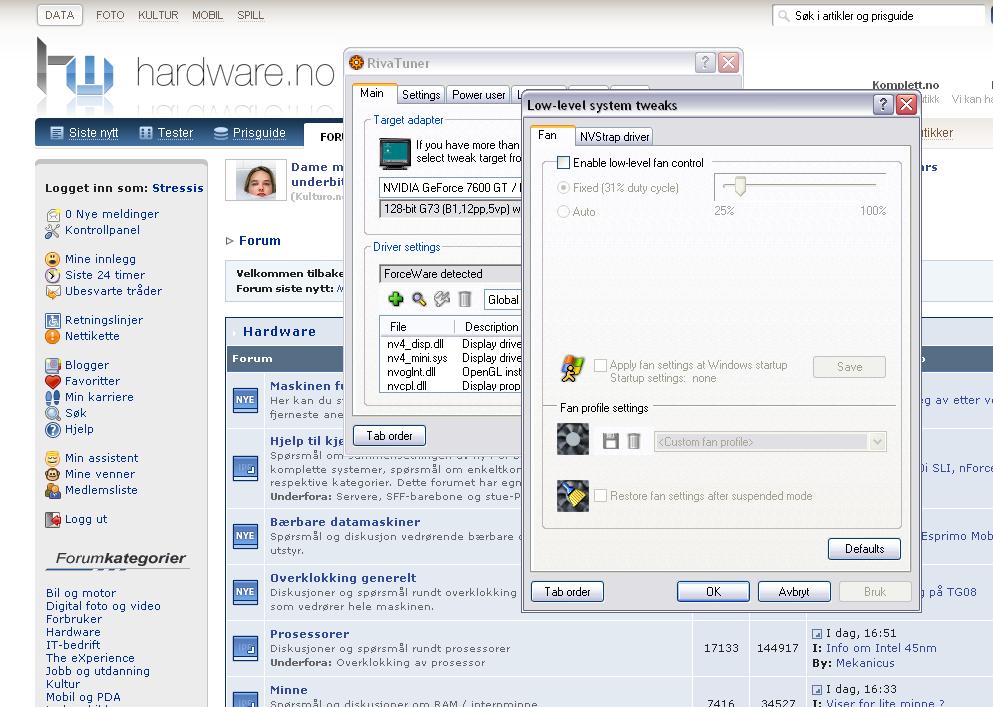Click OK in Low-level system tweaks
This screenshot has width=993, height=707.
[713, 591]
